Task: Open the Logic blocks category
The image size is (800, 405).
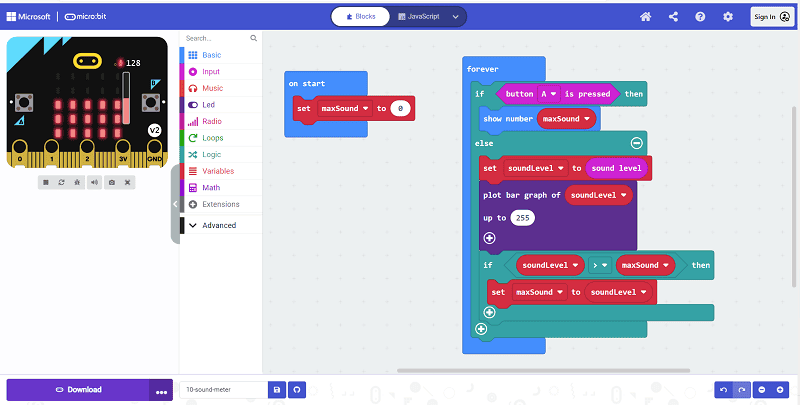Action: 221,155
